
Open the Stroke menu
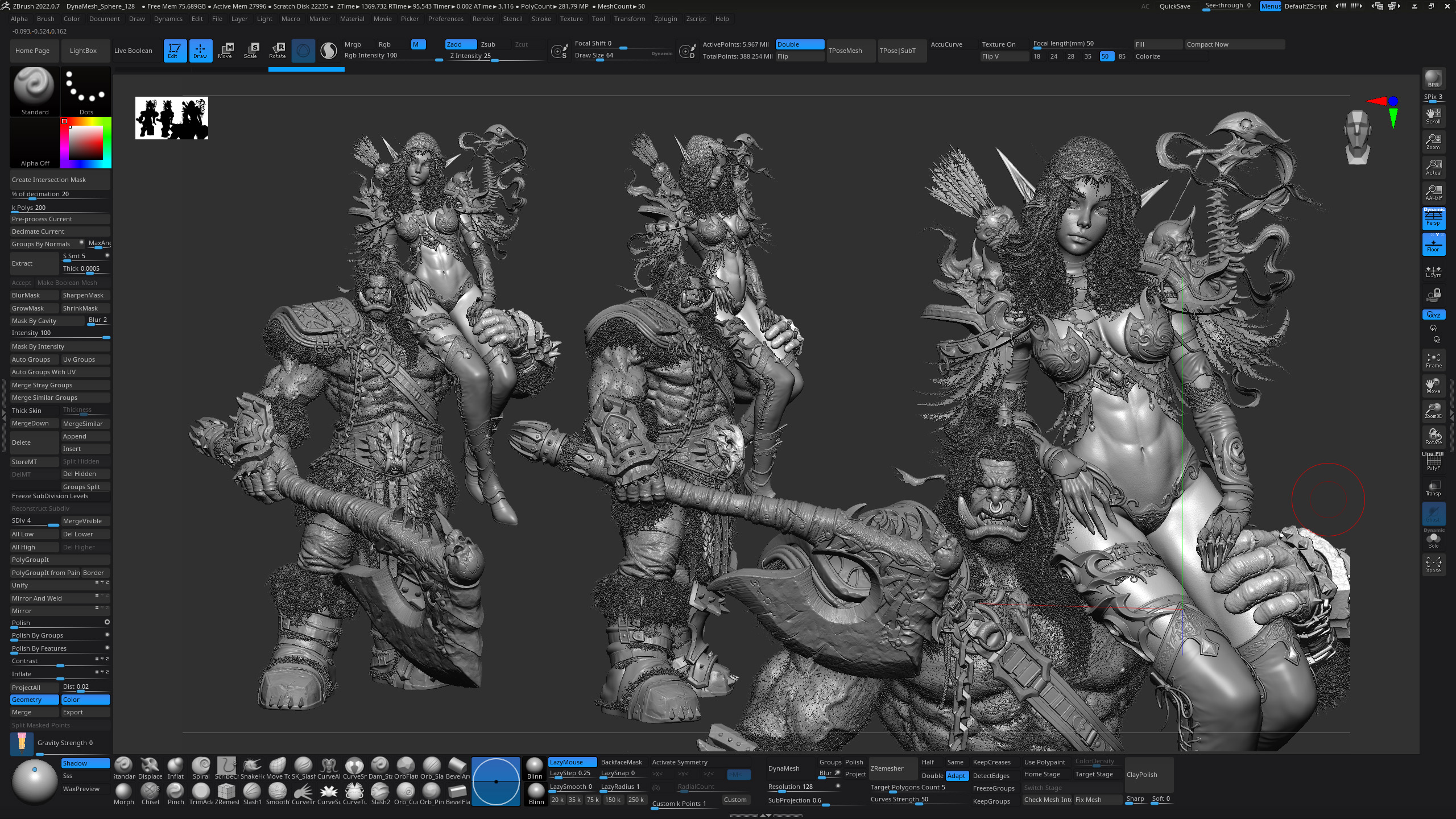[x=541, y=19]
